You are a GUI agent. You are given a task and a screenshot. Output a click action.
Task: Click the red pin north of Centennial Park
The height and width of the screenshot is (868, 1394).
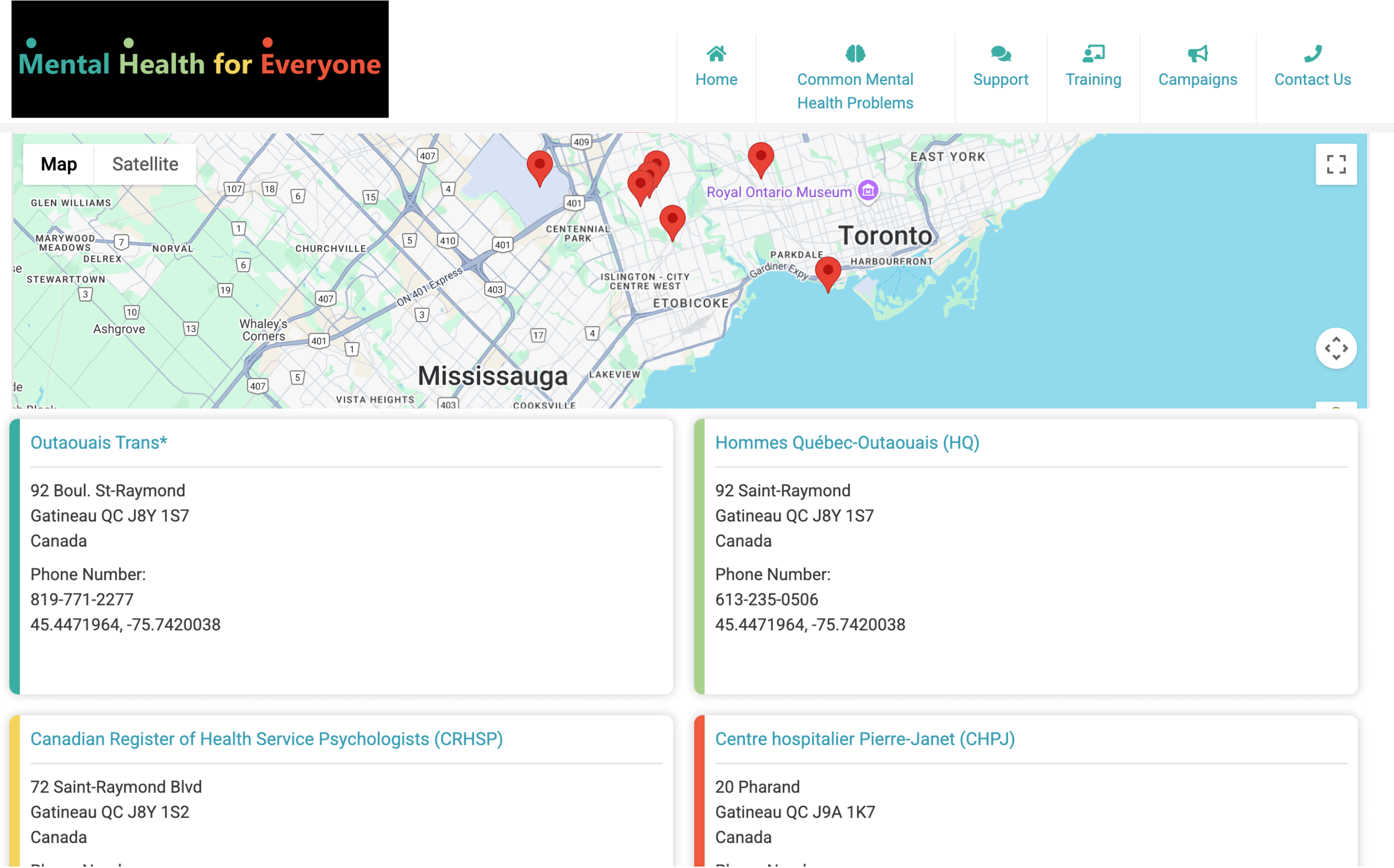pyautogui.click(x=539, y=166)
